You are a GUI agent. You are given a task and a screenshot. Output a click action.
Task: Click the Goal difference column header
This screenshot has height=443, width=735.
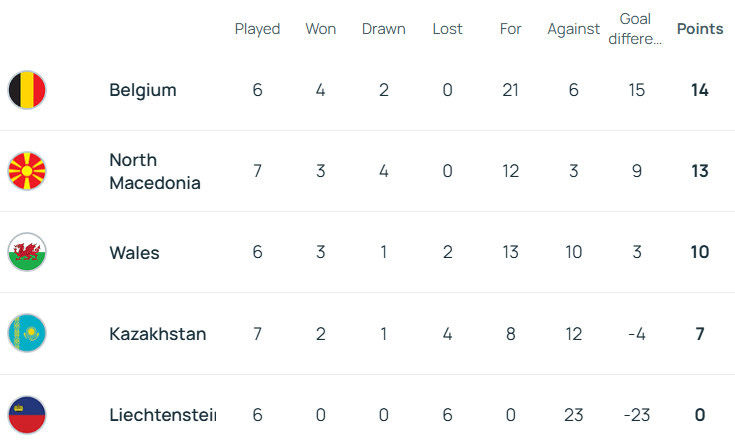click(x=636, y=29)
